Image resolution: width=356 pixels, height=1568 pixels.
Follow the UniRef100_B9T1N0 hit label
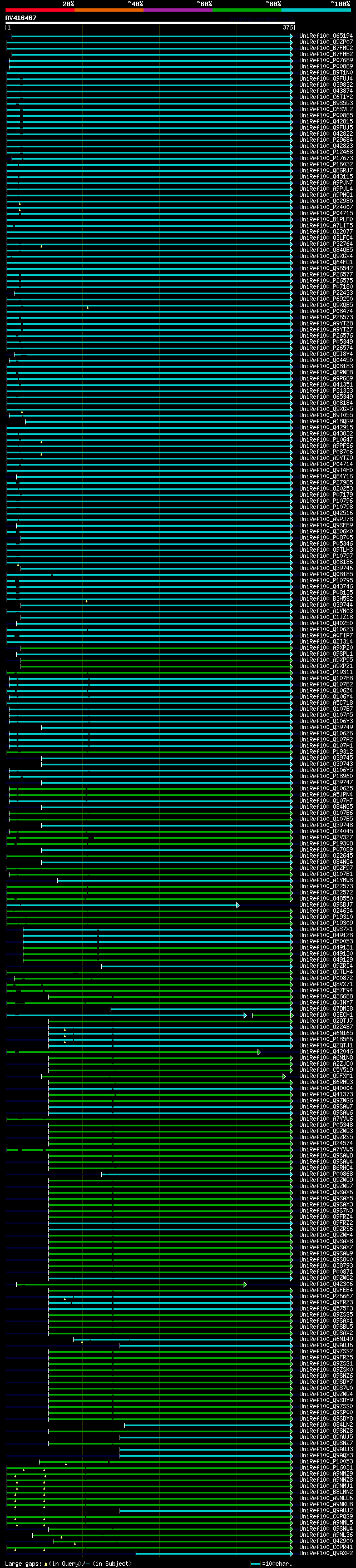coord(325,72)
